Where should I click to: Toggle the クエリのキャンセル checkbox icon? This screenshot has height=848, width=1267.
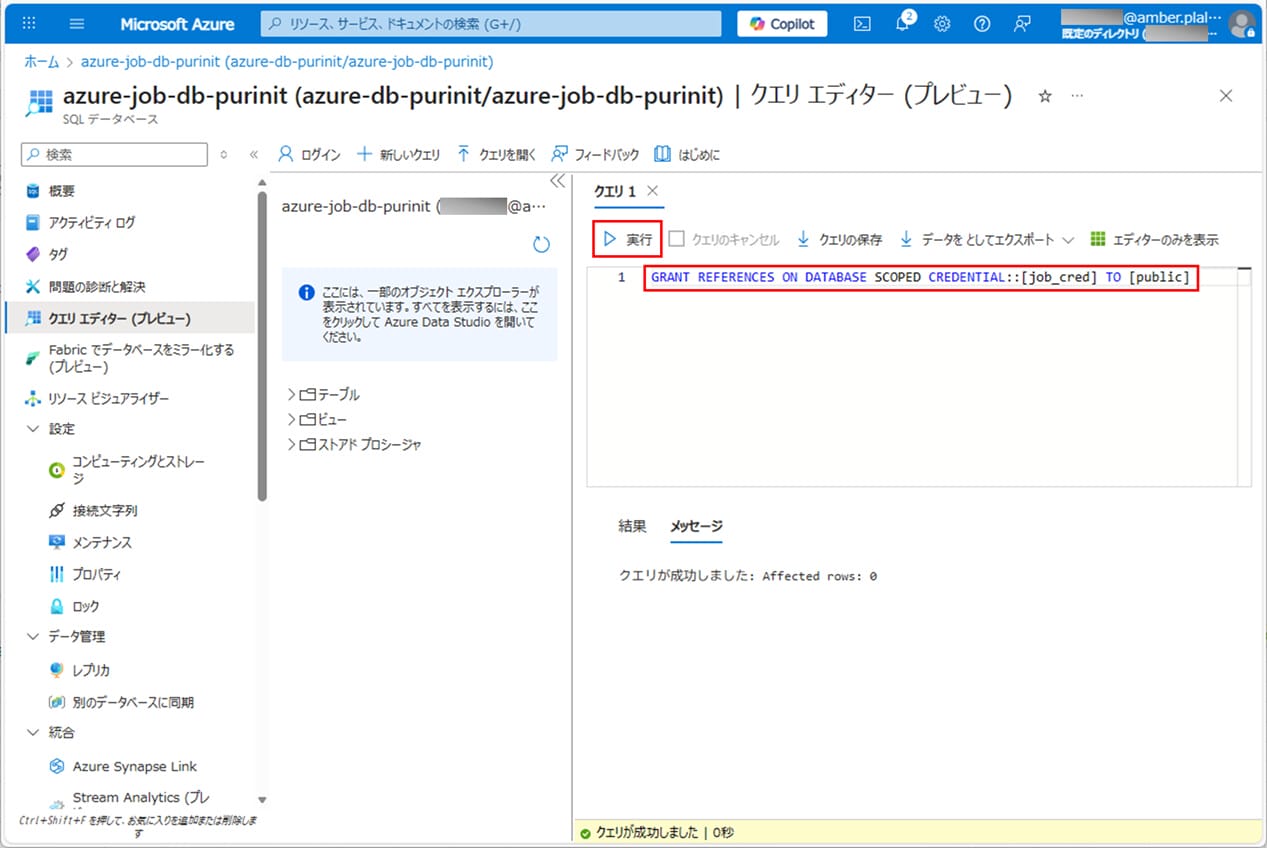click(x=677, y=240)
